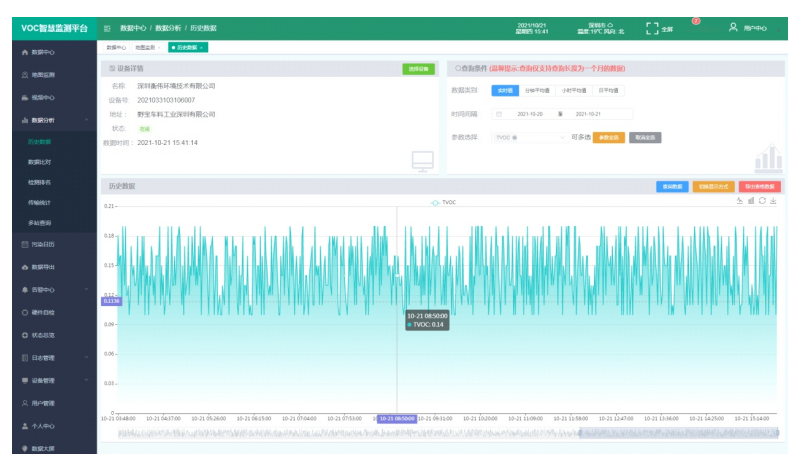Click the red export table data button
Image resolution: width=803 pixels, height=467 pixels.
760,186
